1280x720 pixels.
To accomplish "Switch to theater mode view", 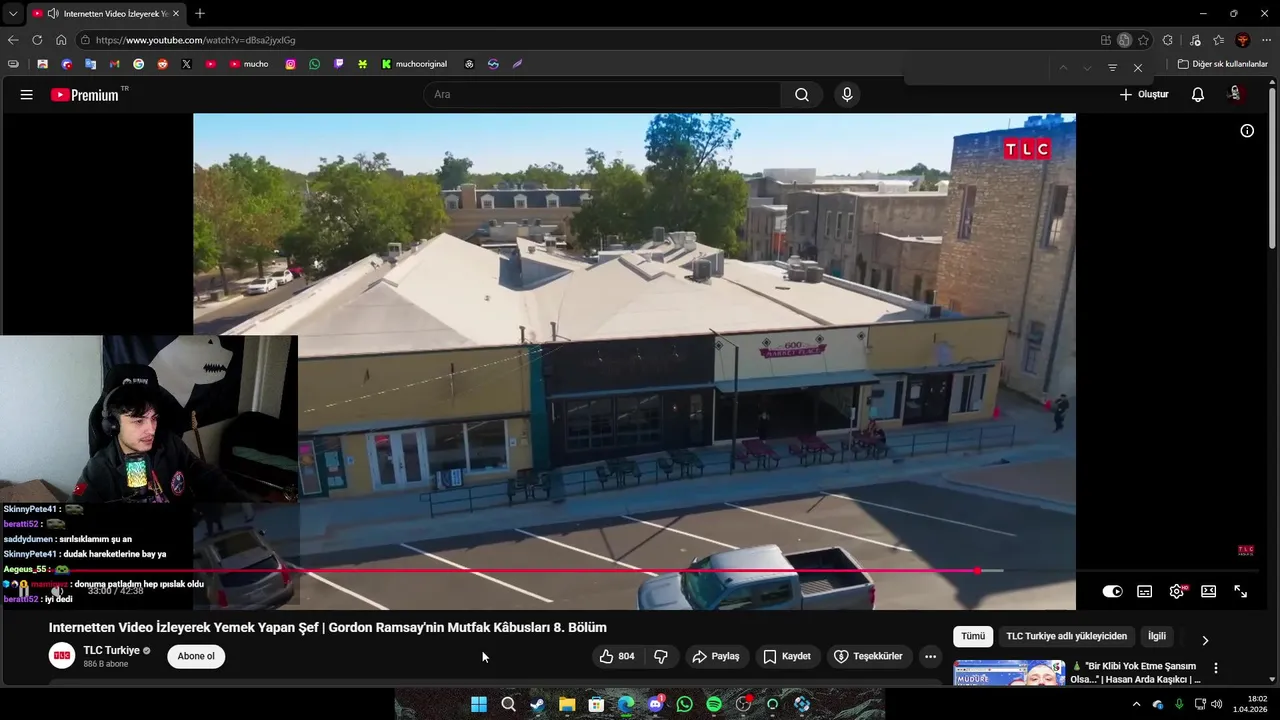I will point(1208,591).
